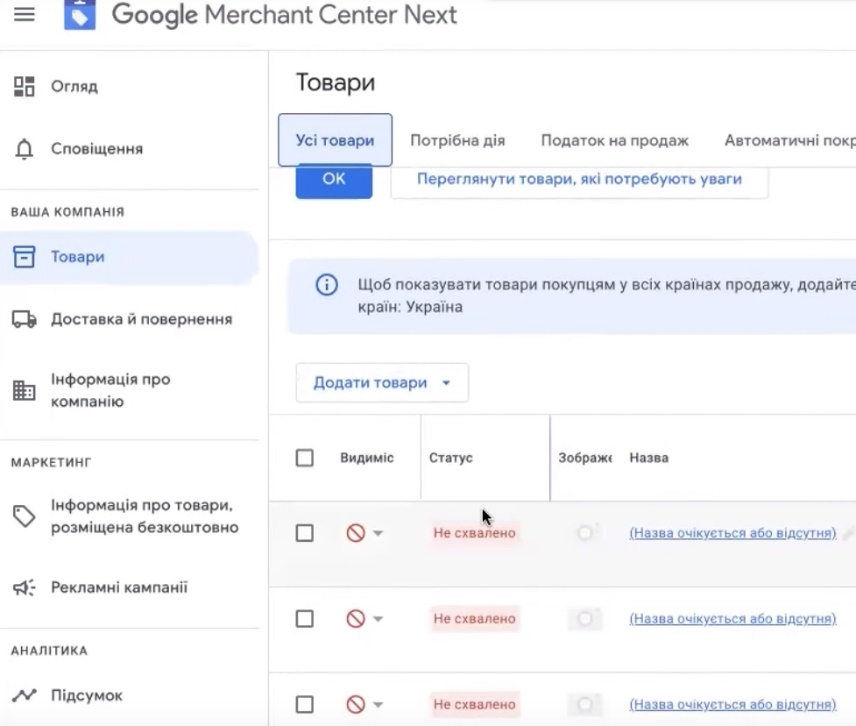
Task: Toggle the select-all checkbox in table header
Action: (305, 458)
